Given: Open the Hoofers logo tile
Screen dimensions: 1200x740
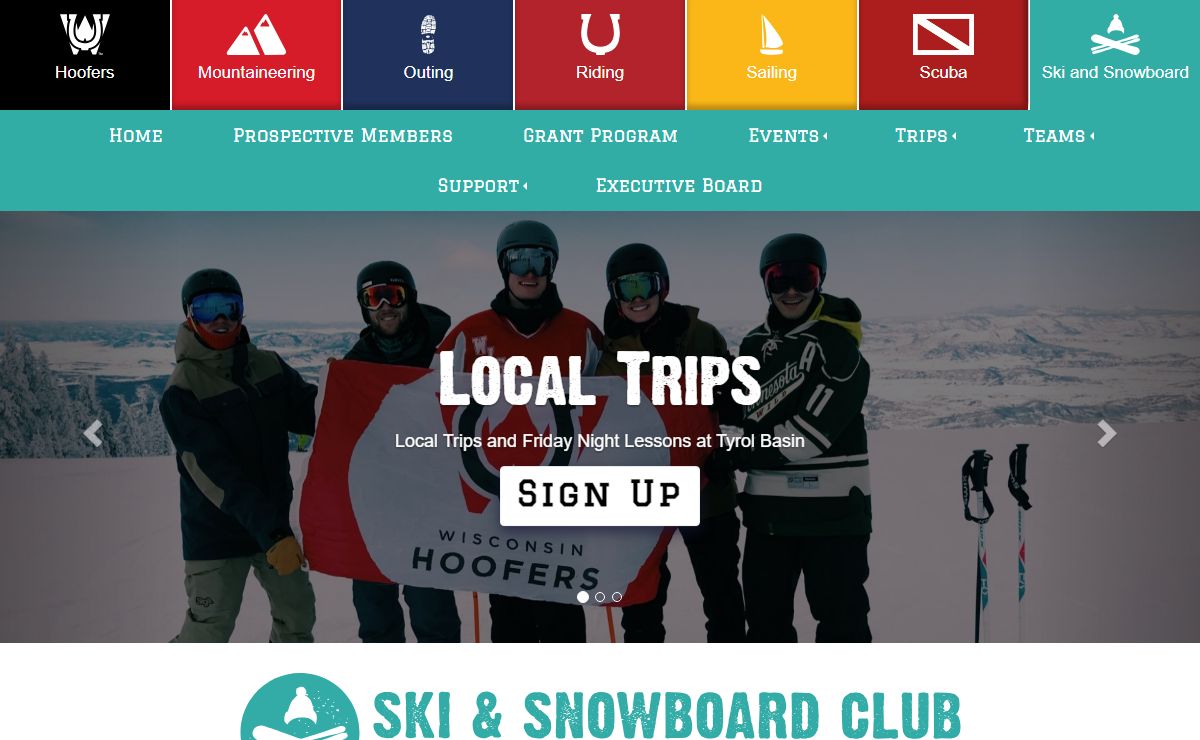Looking at the screenshot, I should [85, 54].
